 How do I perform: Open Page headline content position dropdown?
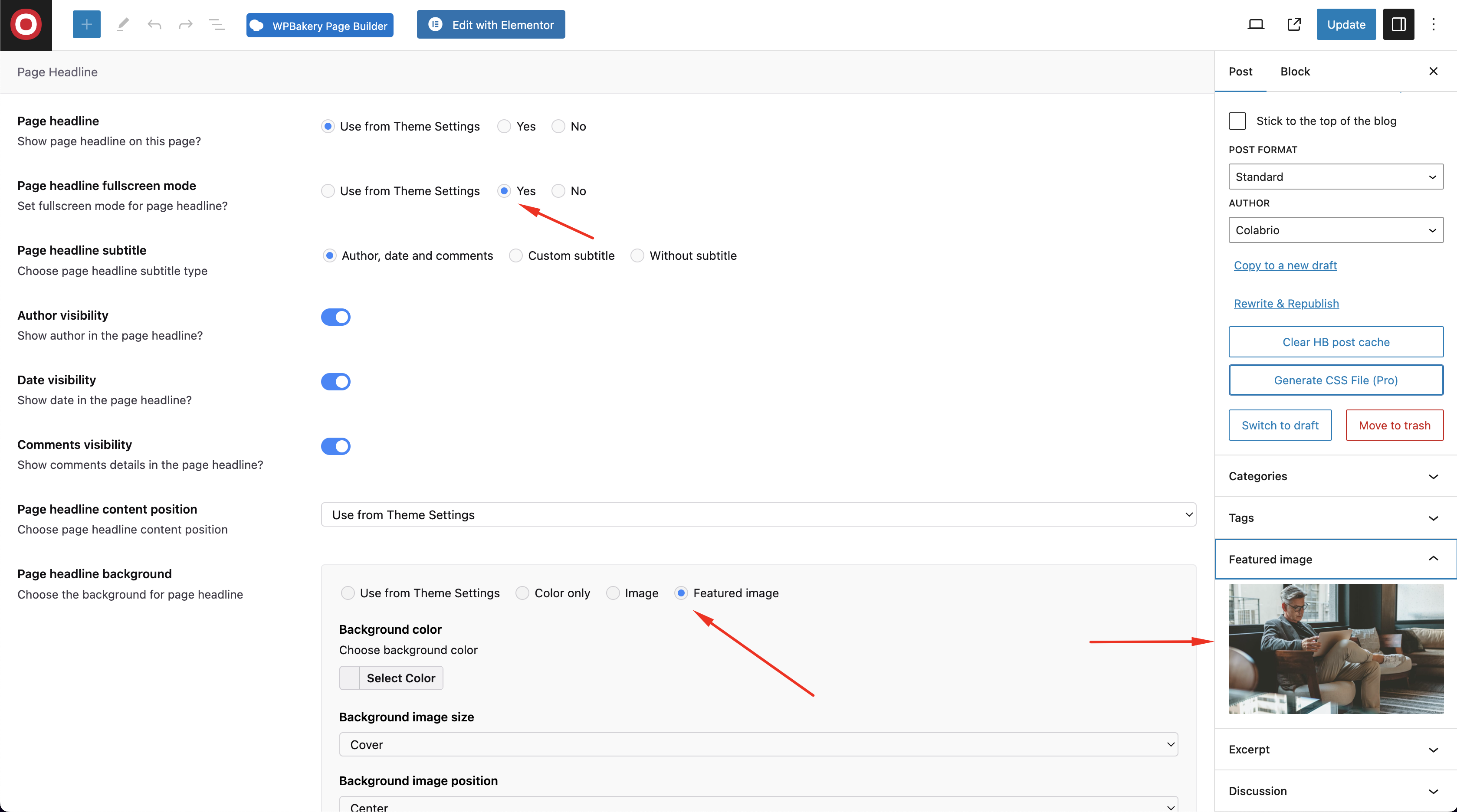click(758, 514)
